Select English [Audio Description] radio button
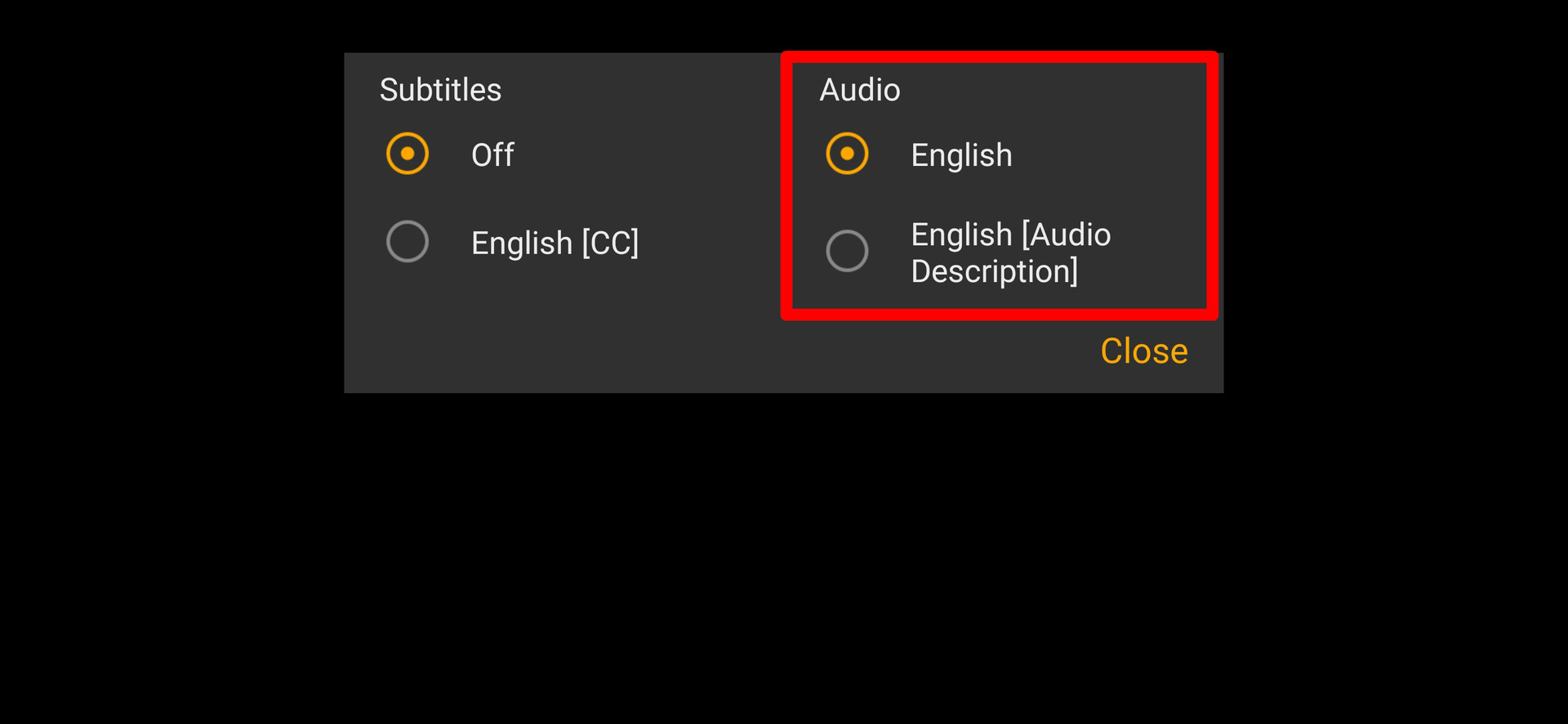 (x=847, y=251)
